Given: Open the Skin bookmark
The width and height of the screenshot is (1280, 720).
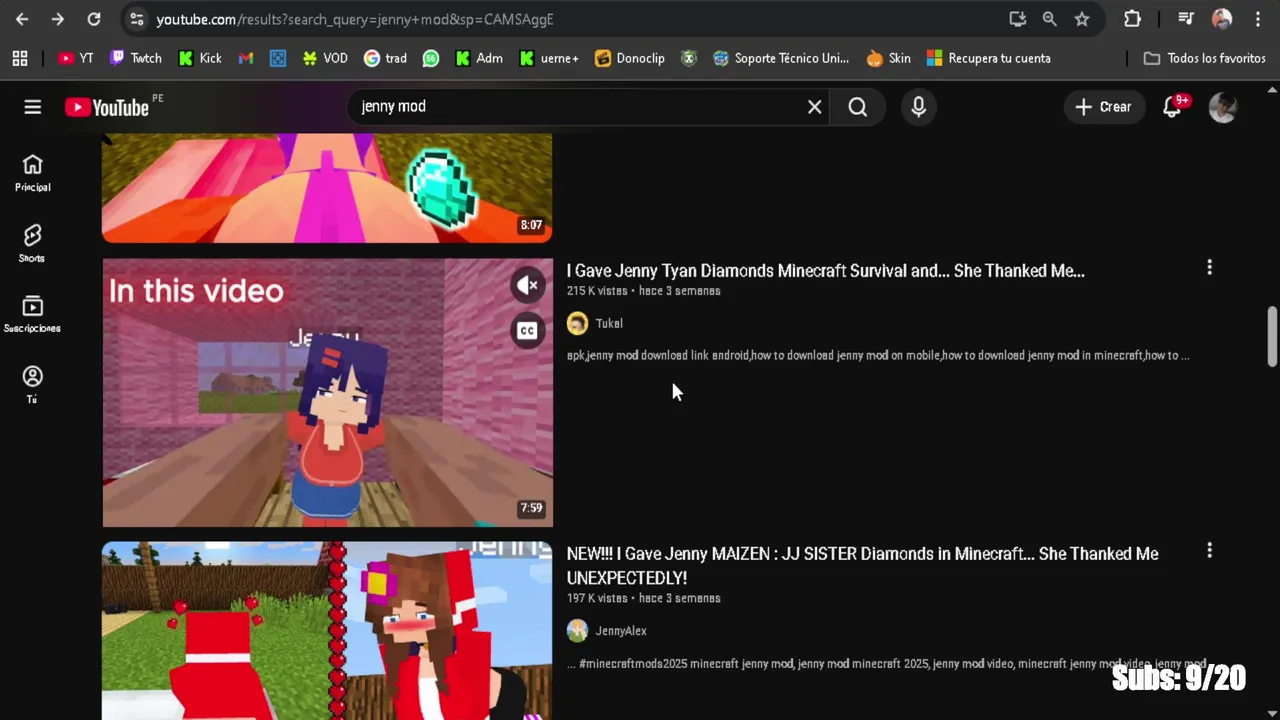Looking at the screenshot, I should 889,58.
